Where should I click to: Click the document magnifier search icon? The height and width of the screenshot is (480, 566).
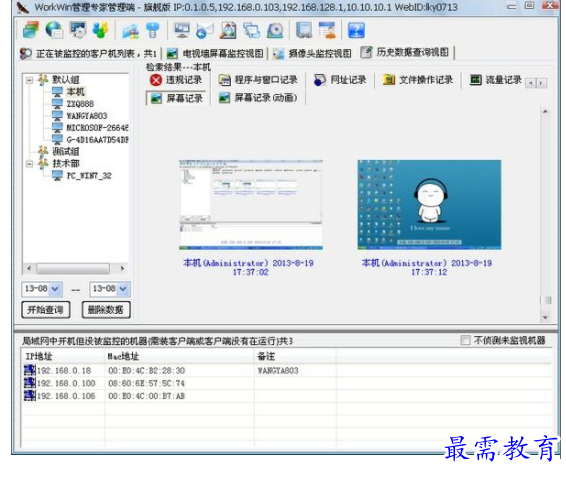point(228,30)
